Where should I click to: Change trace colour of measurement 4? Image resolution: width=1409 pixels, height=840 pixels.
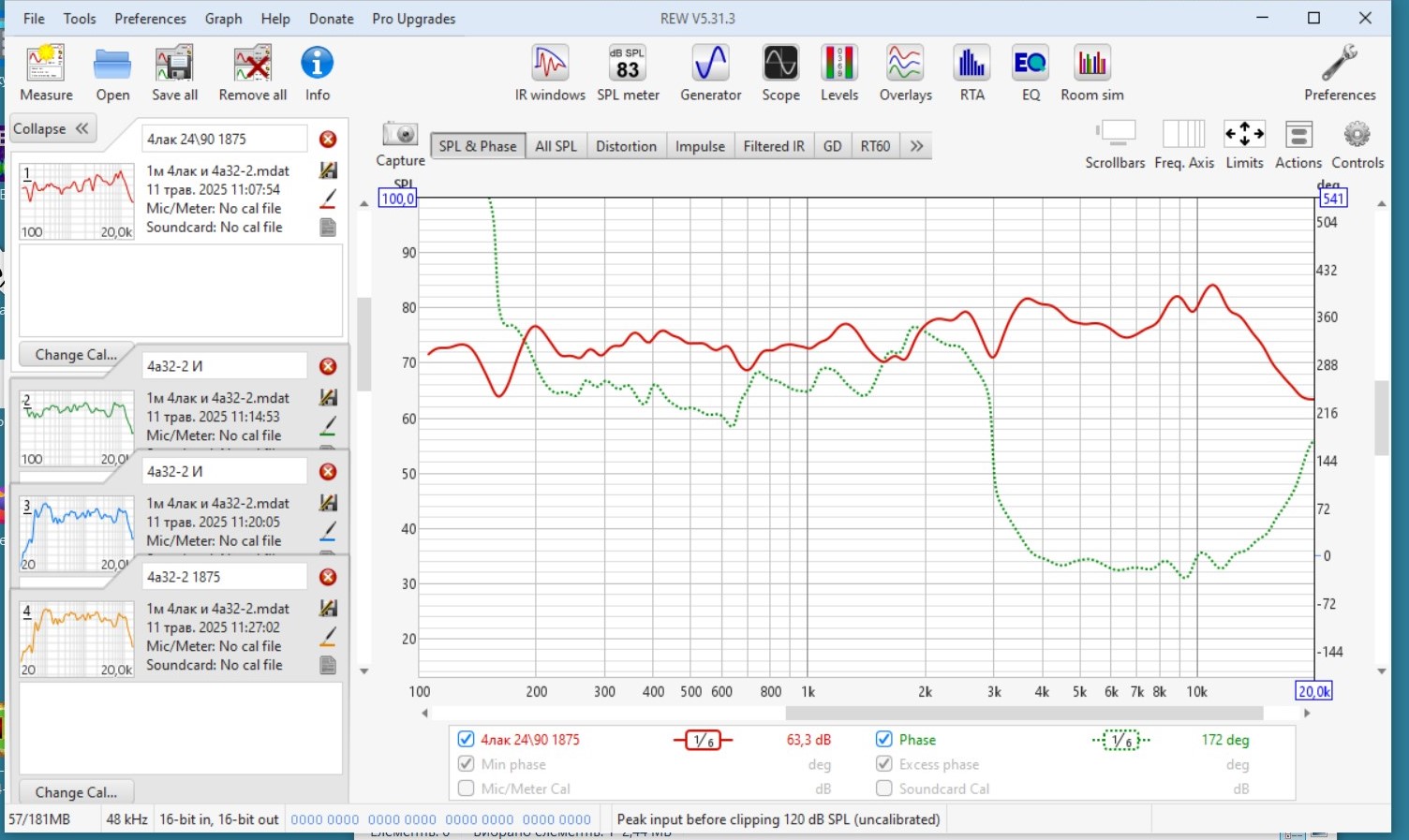click(x=328, y=637)
